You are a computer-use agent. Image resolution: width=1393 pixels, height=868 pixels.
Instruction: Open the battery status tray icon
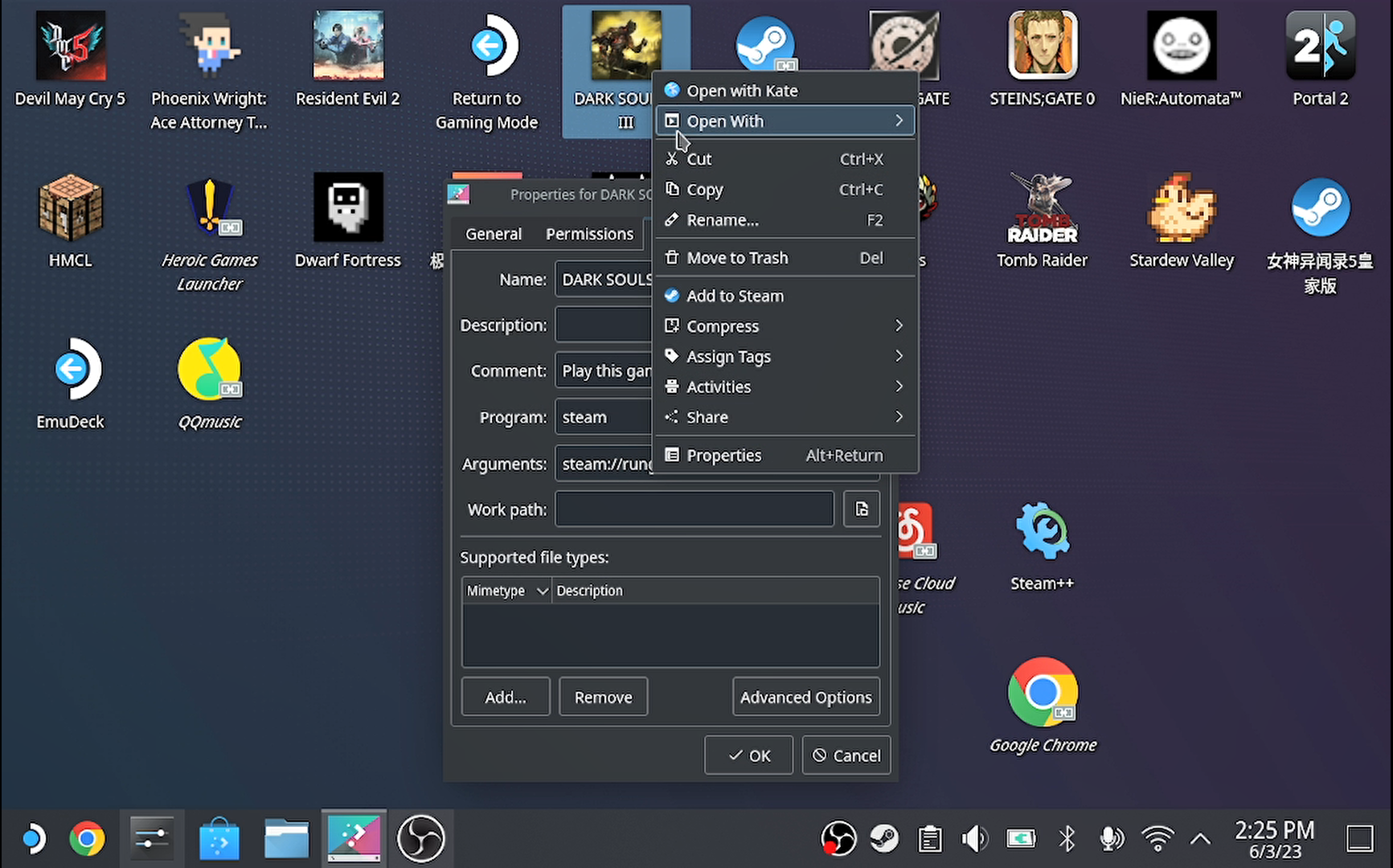pyautogui.click(x=1021, y=839)
